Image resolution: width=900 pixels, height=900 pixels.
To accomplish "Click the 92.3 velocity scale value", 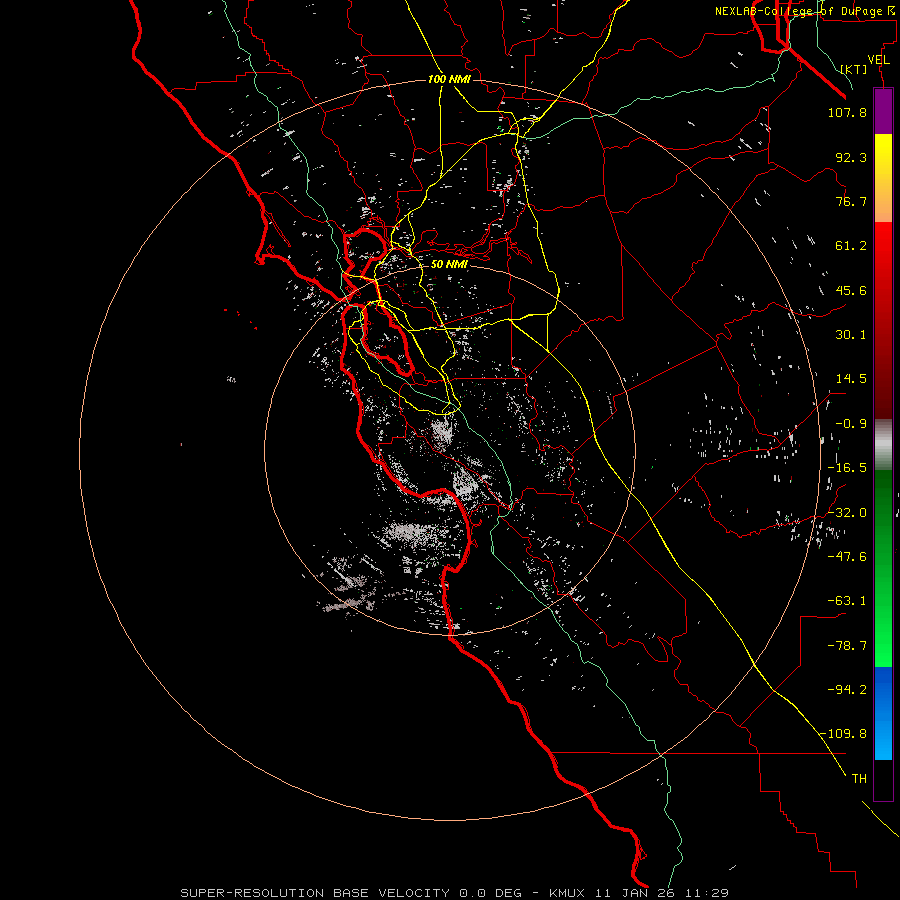I will [851, 157].
